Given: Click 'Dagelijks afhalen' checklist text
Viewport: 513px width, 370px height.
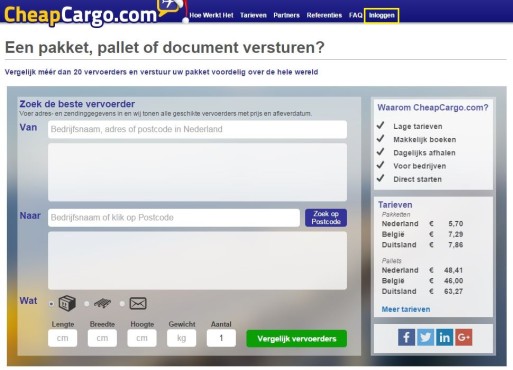Looking at the screenshot, I should (424, 153).
